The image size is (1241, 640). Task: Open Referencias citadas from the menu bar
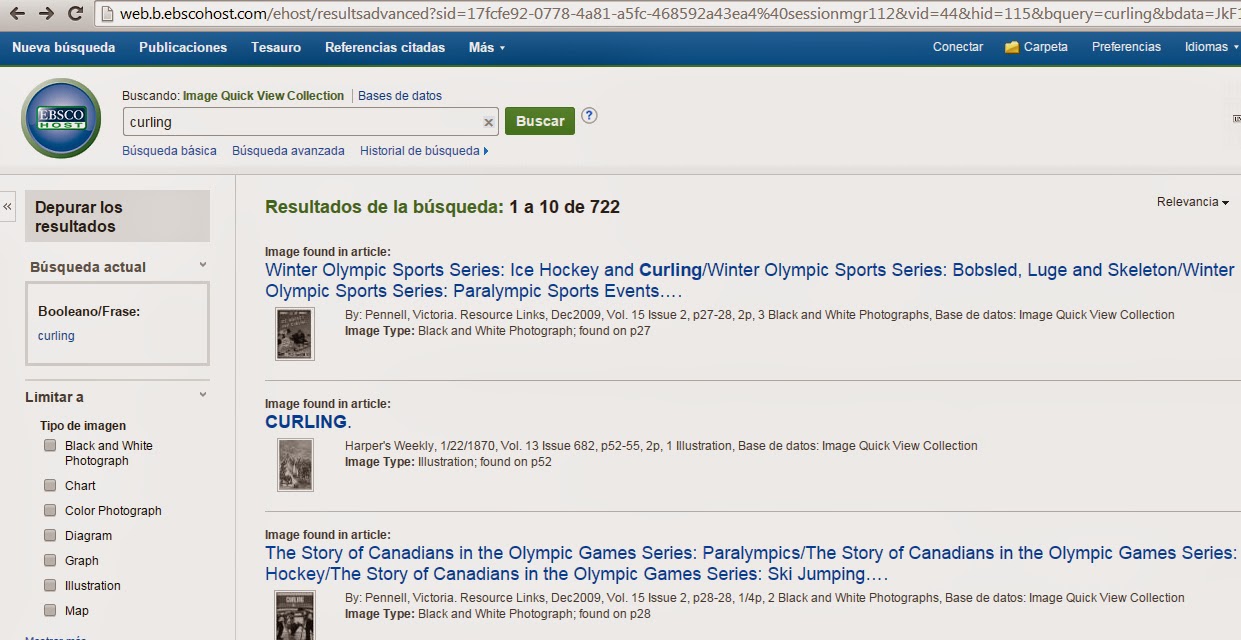(385, 46)
